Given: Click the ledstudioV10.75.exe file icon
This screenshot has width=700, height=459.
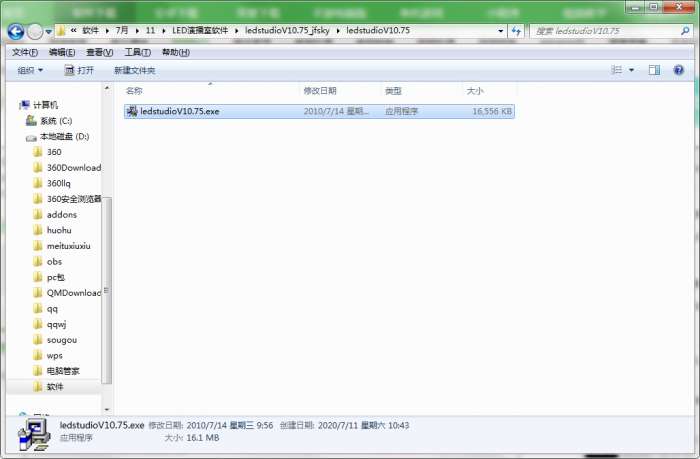Looking at the screenshot, I should pos(132,111).
